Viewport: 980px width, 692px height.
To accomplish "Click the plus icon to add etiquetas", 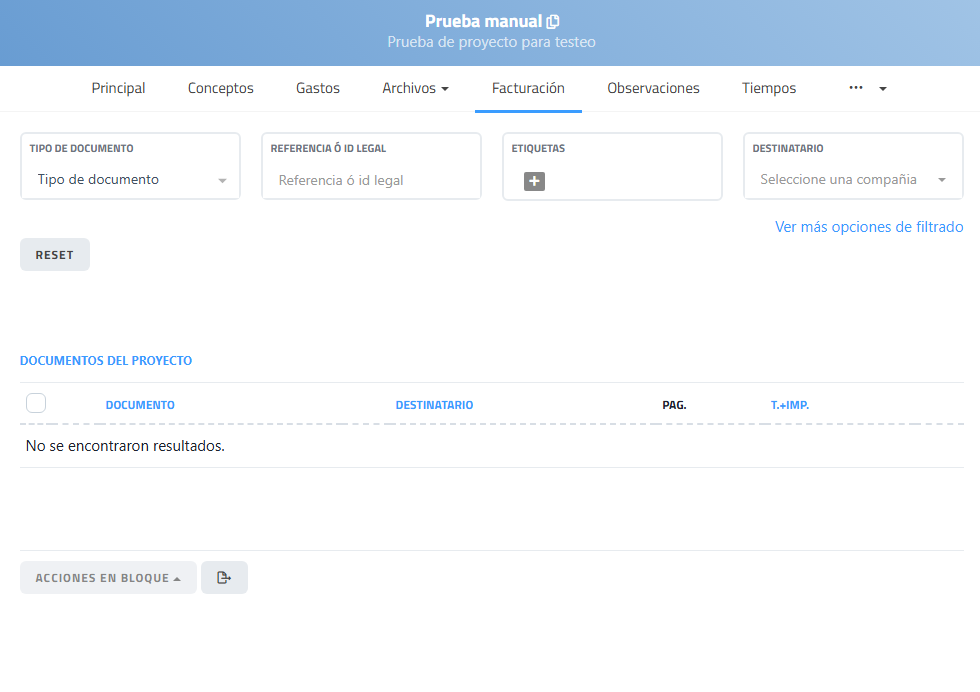I will pyautogui.click(x=535, y=181).
